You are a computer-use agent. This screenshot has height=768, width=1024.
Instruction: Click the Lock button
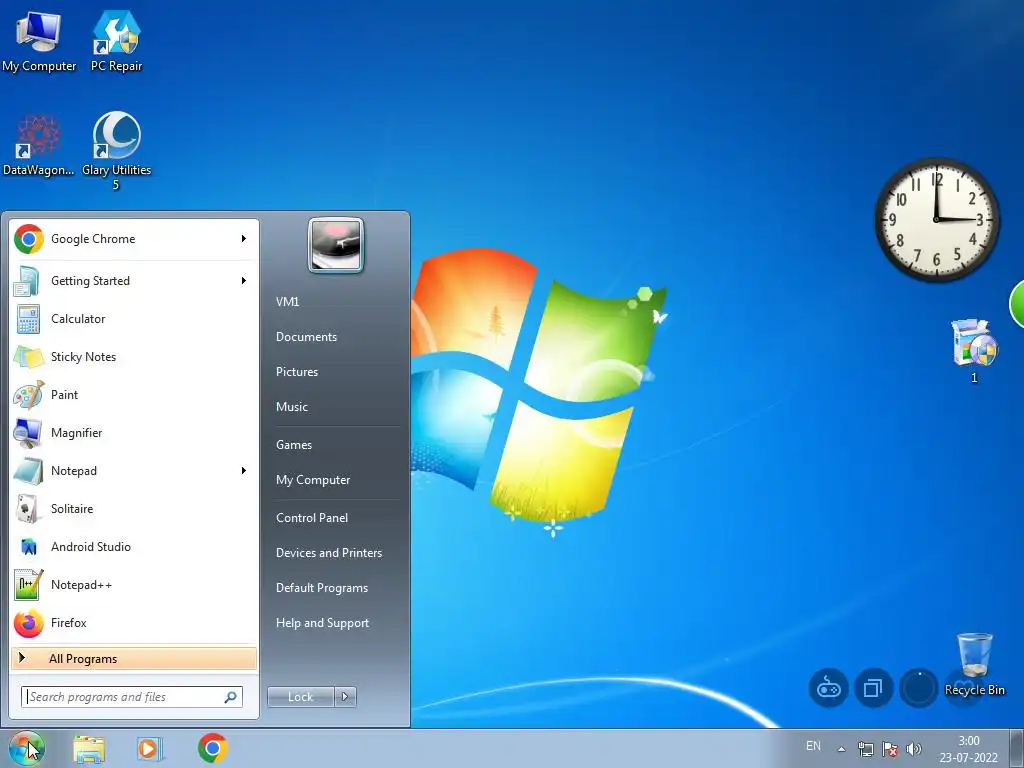(x=301, y=697)
